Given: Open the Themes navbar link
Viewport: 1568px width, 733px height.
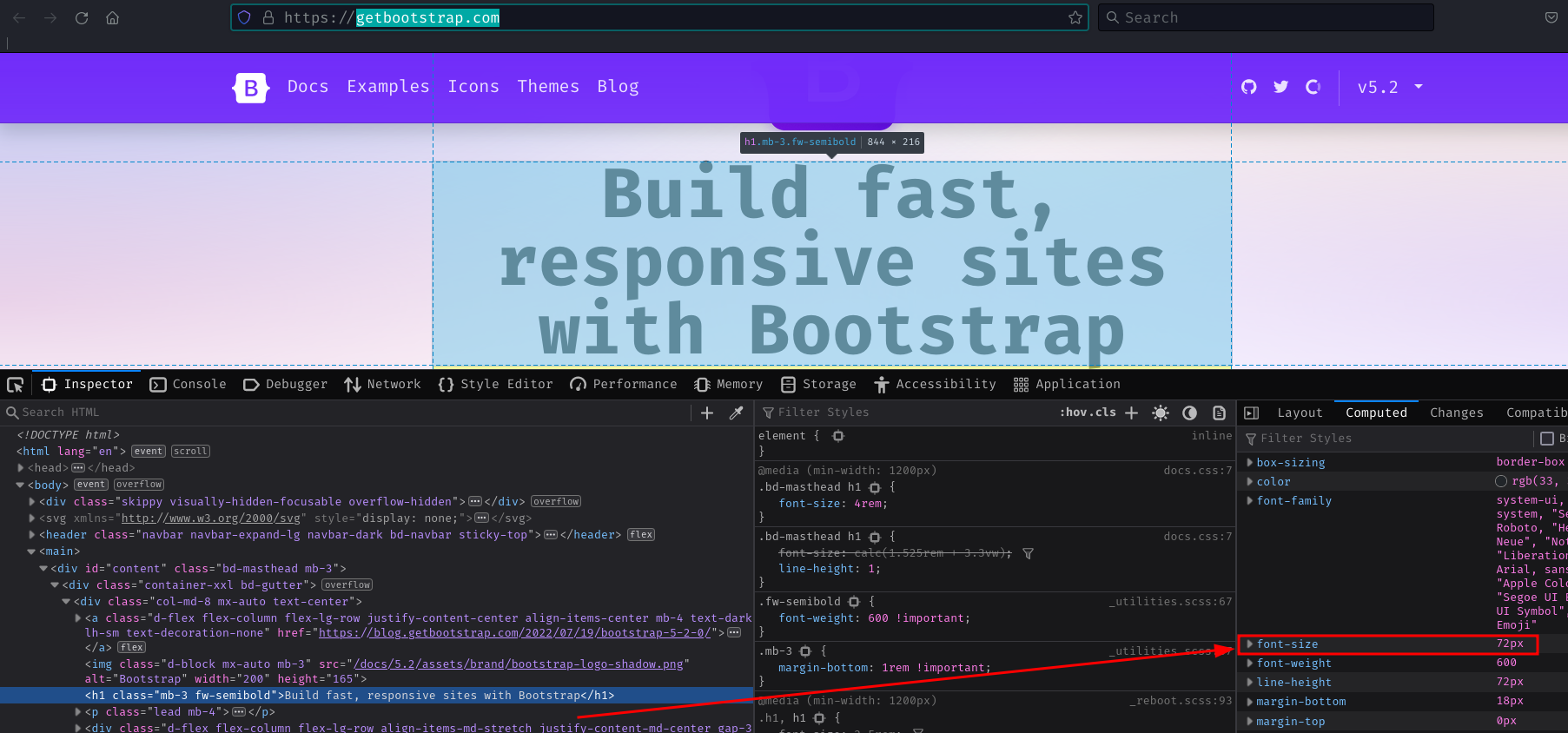Looking at the screenshot, I should pos(548,87).
